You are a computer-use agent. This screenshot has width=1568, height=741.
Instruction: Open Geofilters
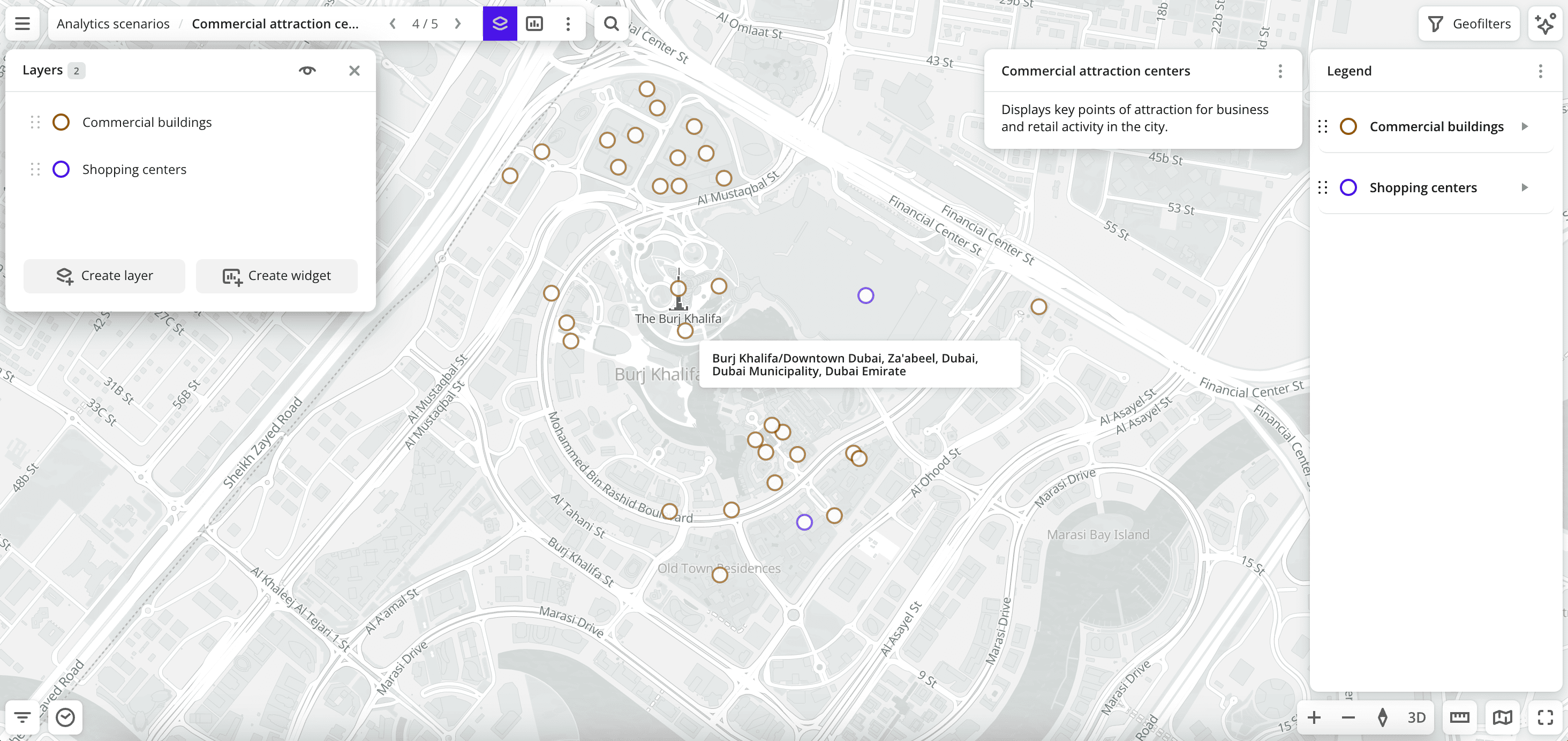(x=1469, y=24)
